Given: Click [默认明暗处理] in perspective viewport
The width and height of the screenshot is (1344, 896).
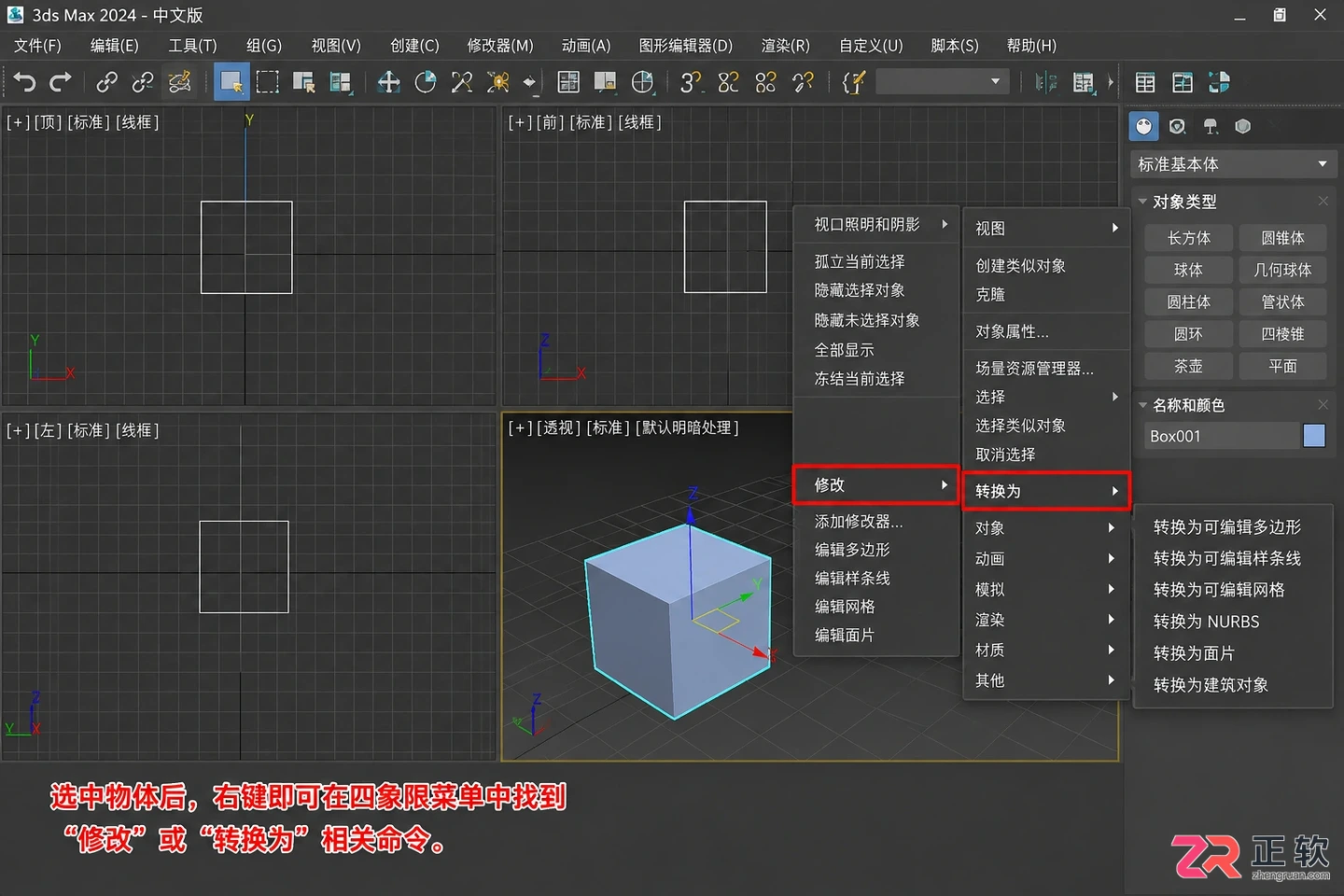Looking at the screenshot, I should pyautogui.click(x=688, y=427).
